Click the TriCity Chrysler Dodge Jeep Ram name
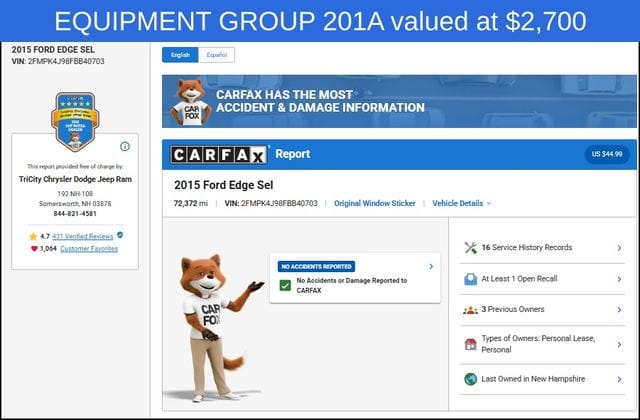Screen dimensions: 640x420 (75, 179)
